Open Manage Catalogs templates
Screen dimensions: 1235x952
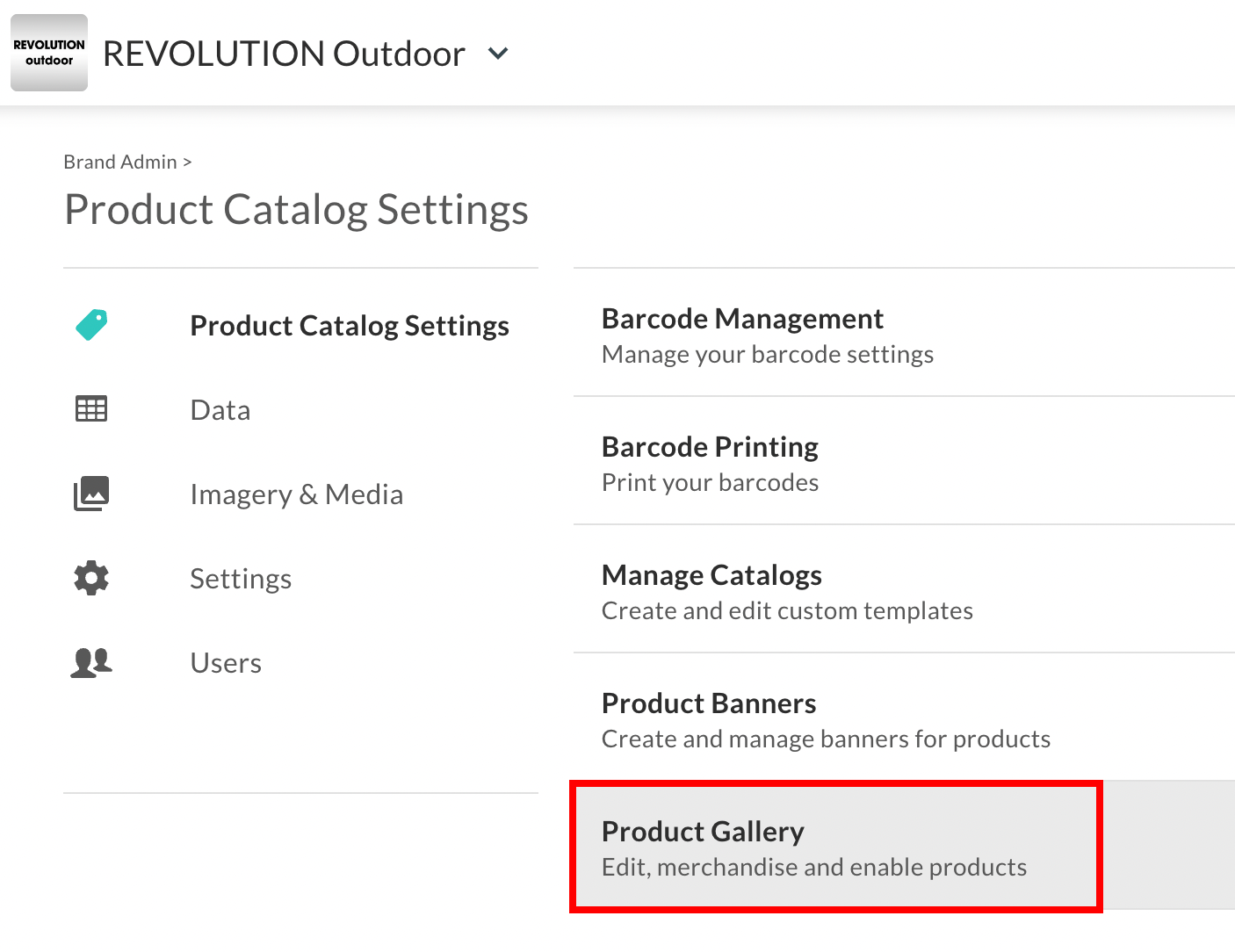point(711,590)
